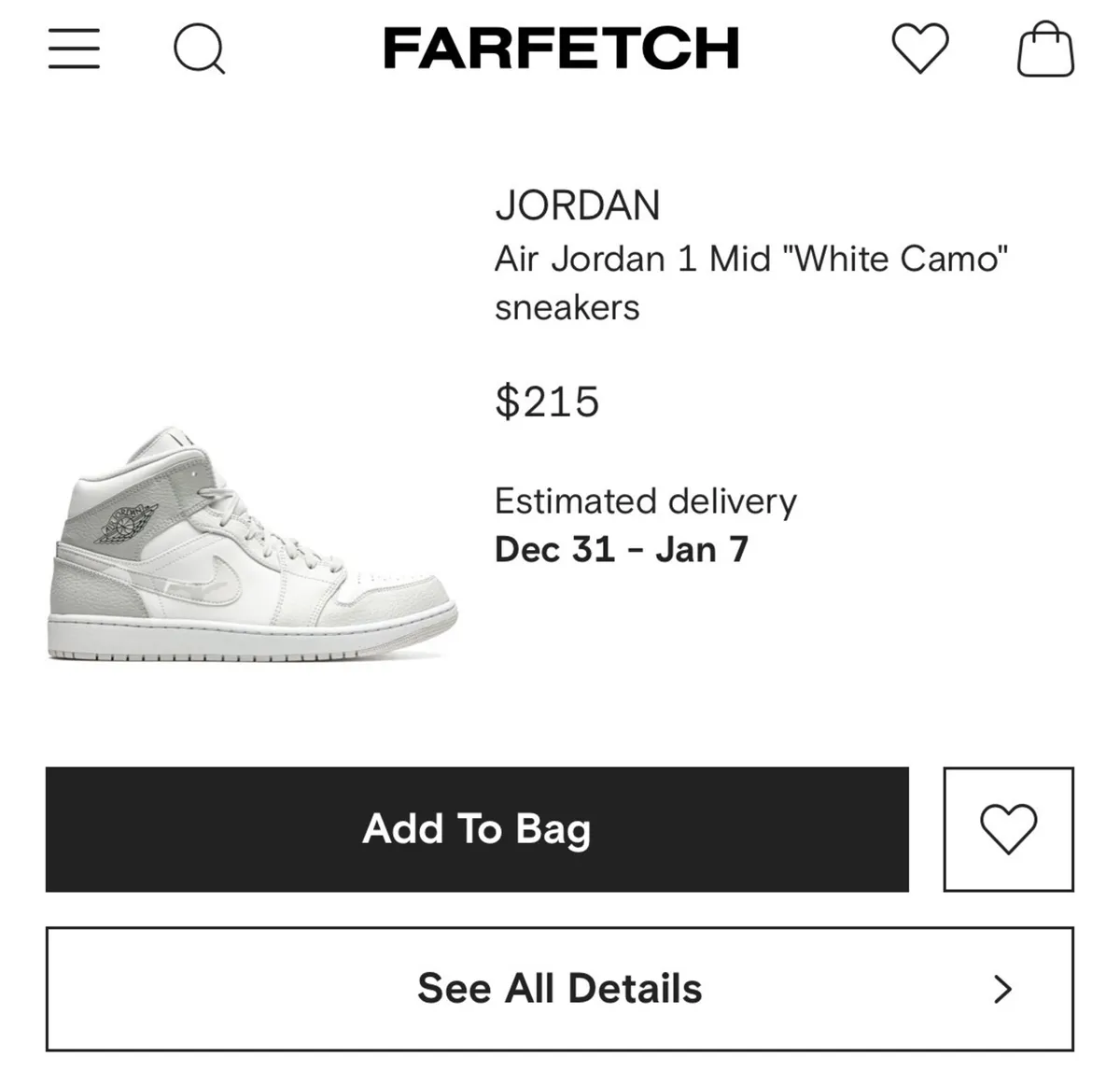Screen dimensions: 1120x1071
Task: Expand details via the right-pointing chevron
Action: pos(1001,987)
